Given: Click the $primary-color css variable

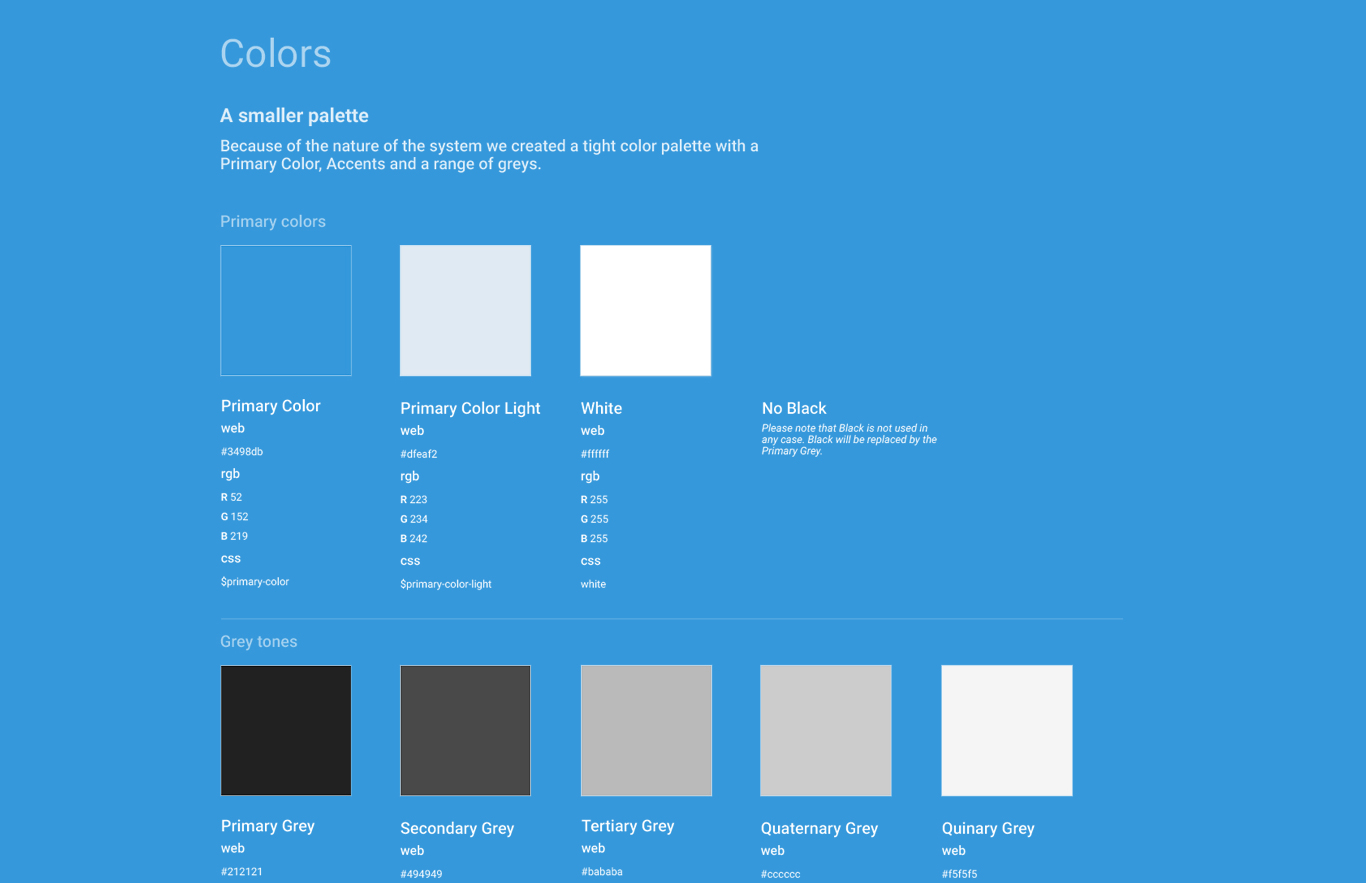Looking at the screenshot, I should (255, 582).
